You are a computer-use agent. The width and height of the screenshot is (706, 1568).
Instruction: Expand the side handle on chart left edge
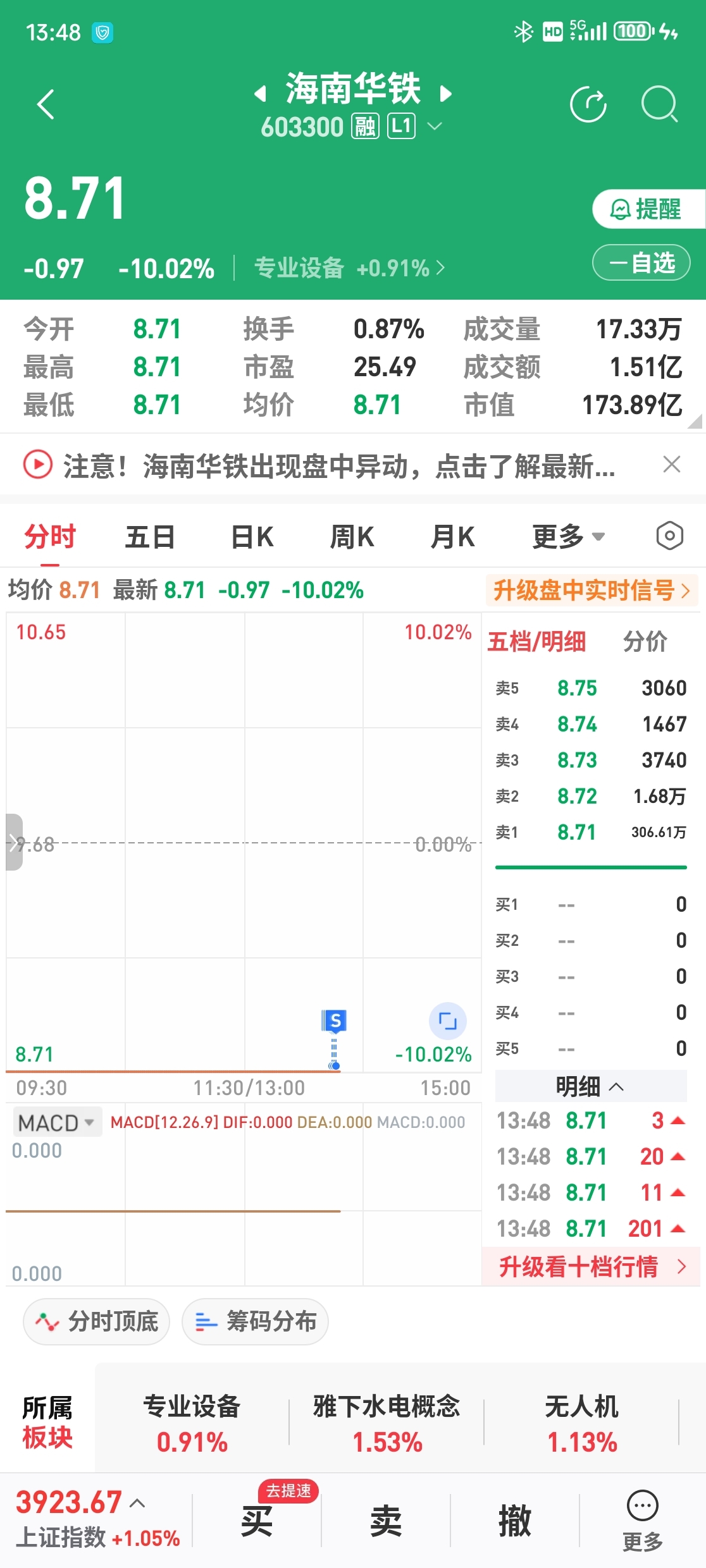14,842
